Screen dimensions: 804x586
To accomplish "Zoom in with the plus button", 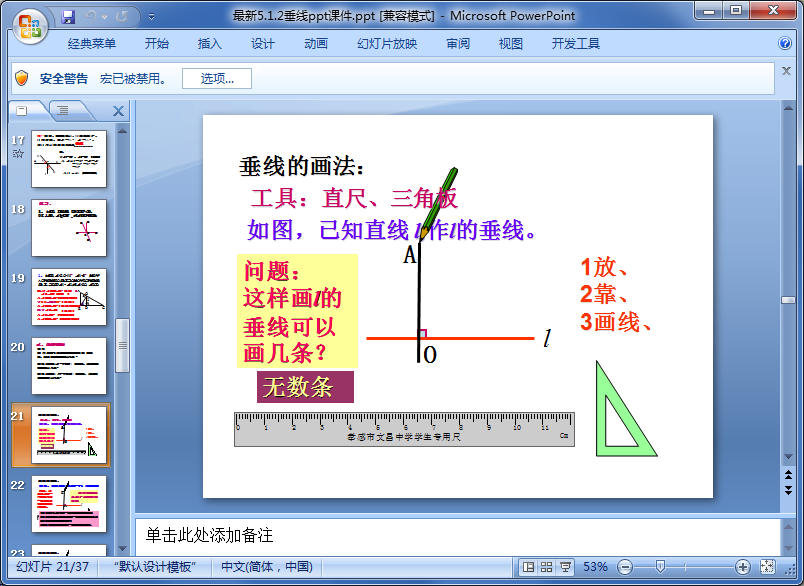I will (742, 567).
